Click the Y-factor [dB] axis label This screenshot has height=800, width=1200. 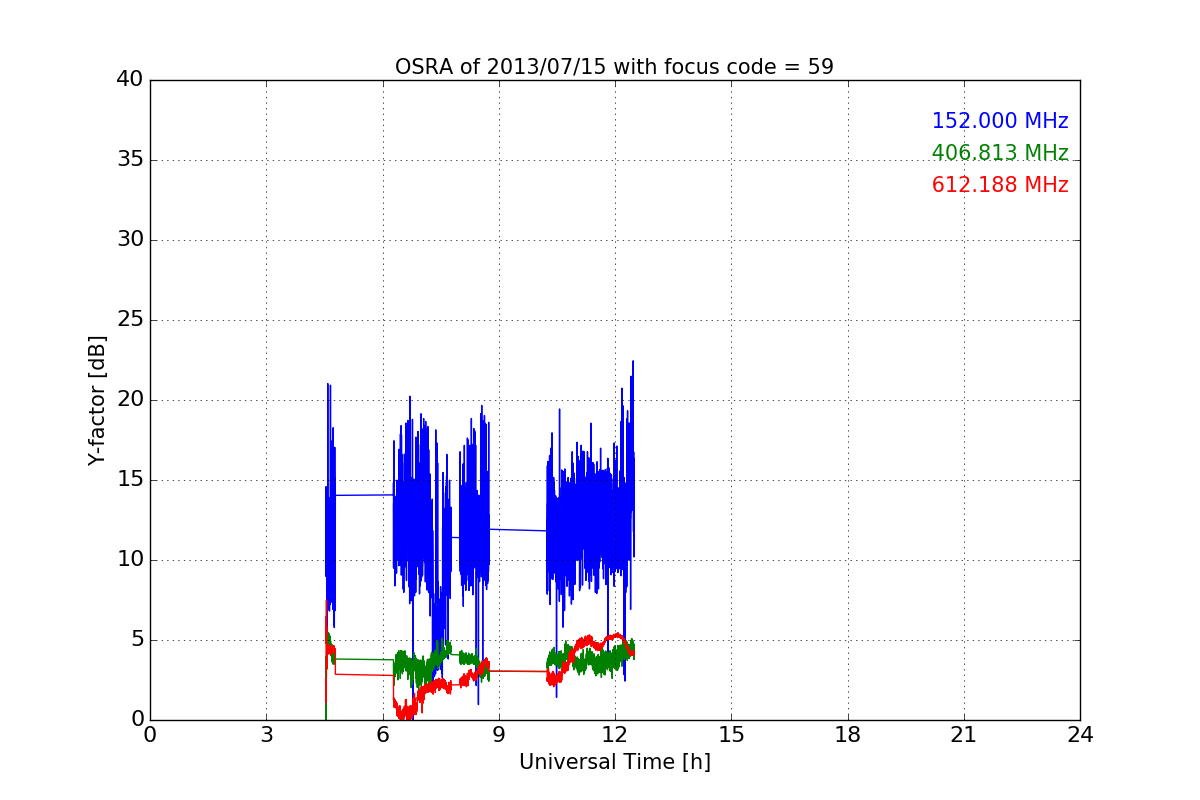click(97, 400)
